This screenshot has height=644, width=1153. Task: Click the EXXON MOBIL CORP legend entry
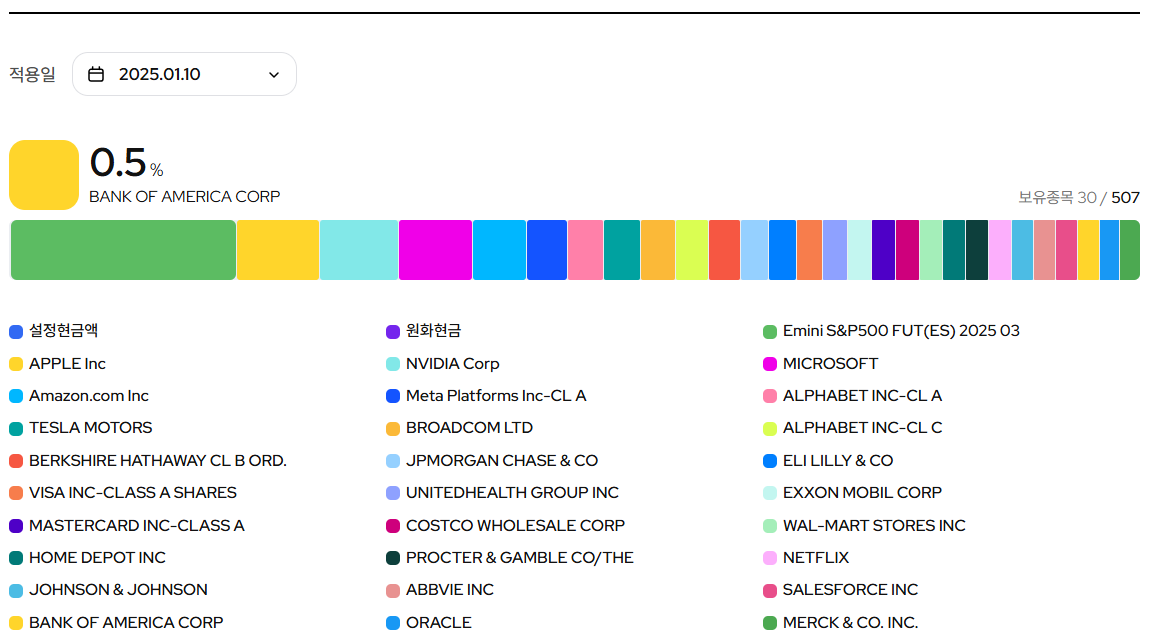(x=852, y=493)
